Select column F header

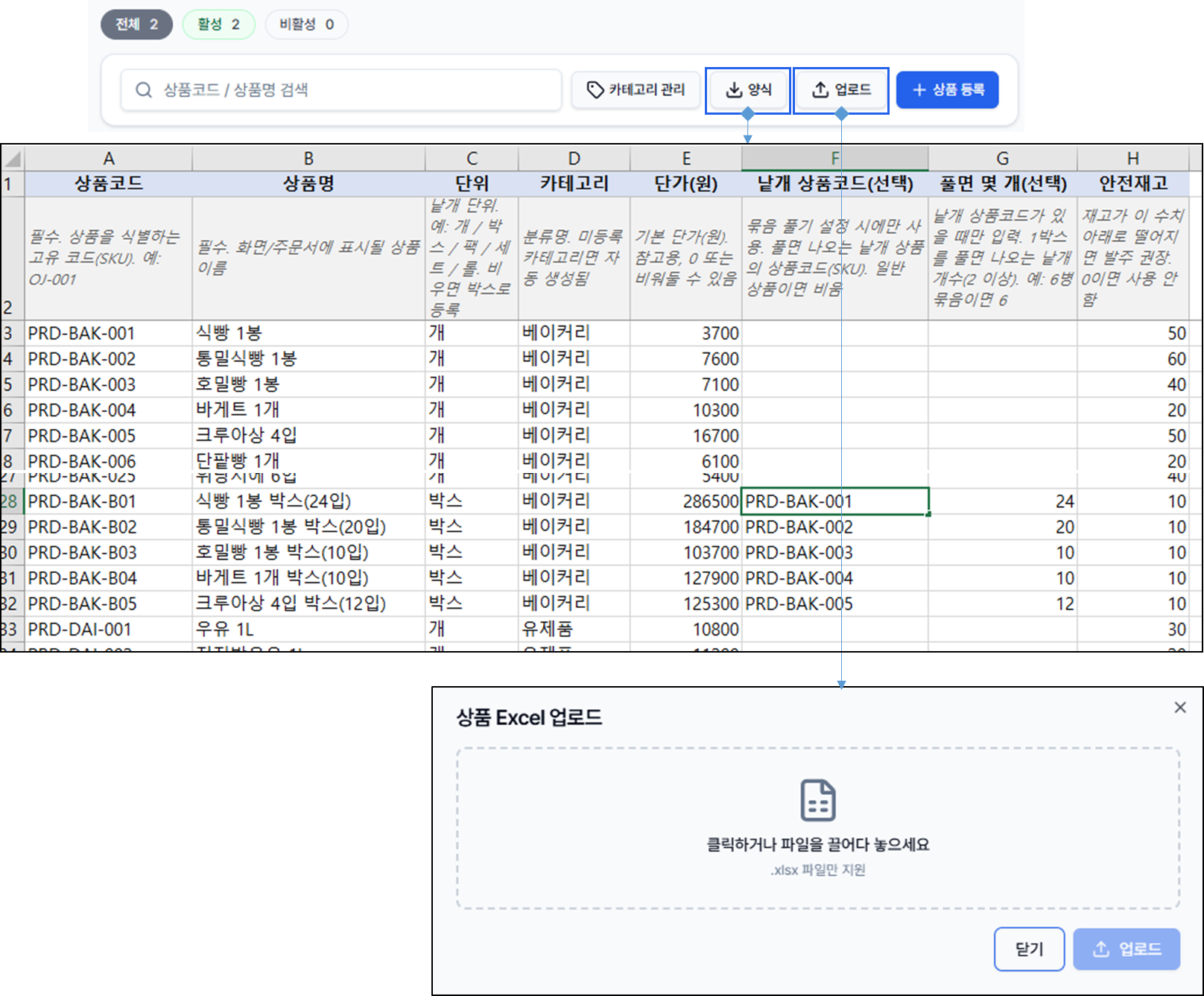click(835, 159)
